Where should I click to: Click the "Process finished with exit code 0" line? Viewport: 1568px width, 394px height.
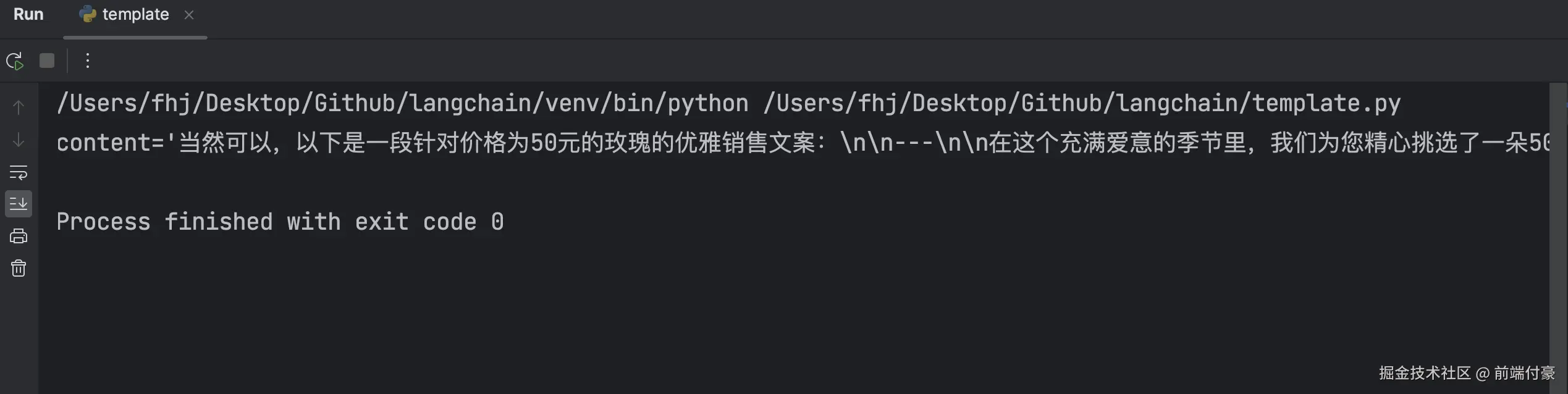click(280, 222)
